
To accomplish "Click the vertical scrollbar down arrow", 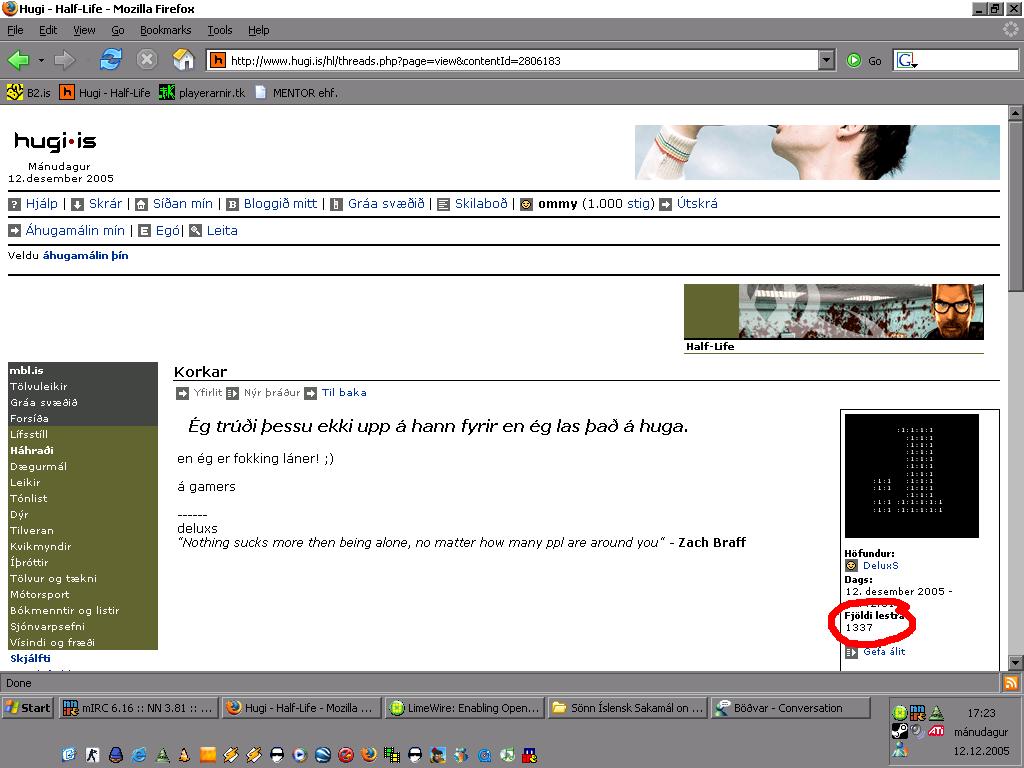I will click(1016, 663).
